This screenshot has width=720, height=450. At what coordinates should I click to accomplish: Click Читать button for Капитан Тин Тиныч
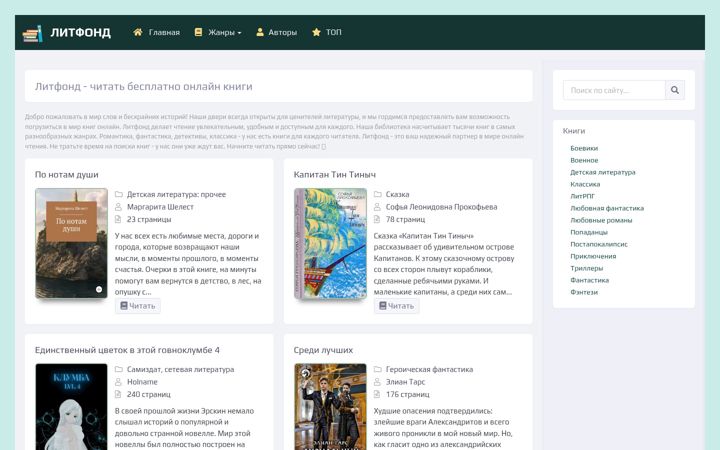(x=397, y=306)
